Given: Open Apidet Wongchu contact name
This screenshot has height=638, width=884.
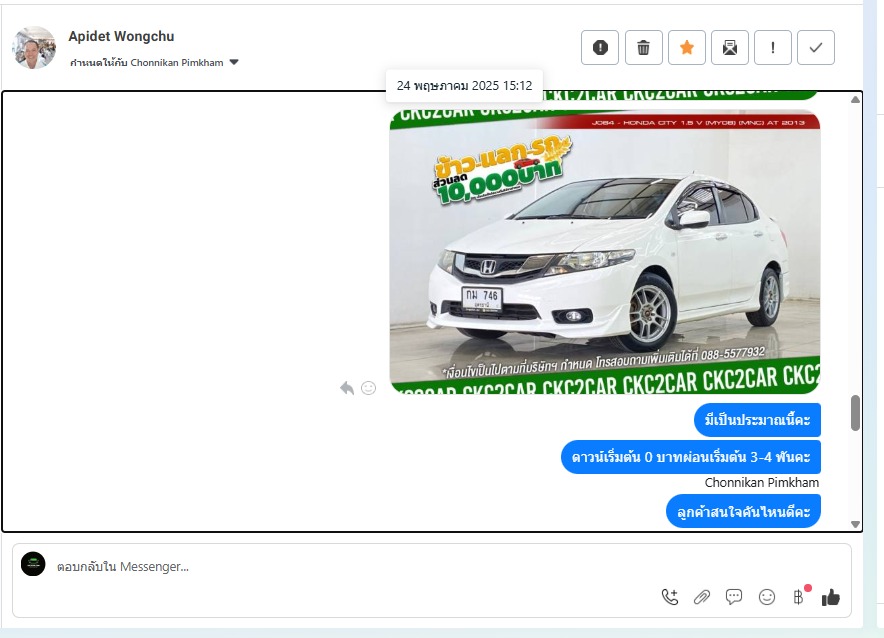Looking at the screenshot, I should [121, 36].
